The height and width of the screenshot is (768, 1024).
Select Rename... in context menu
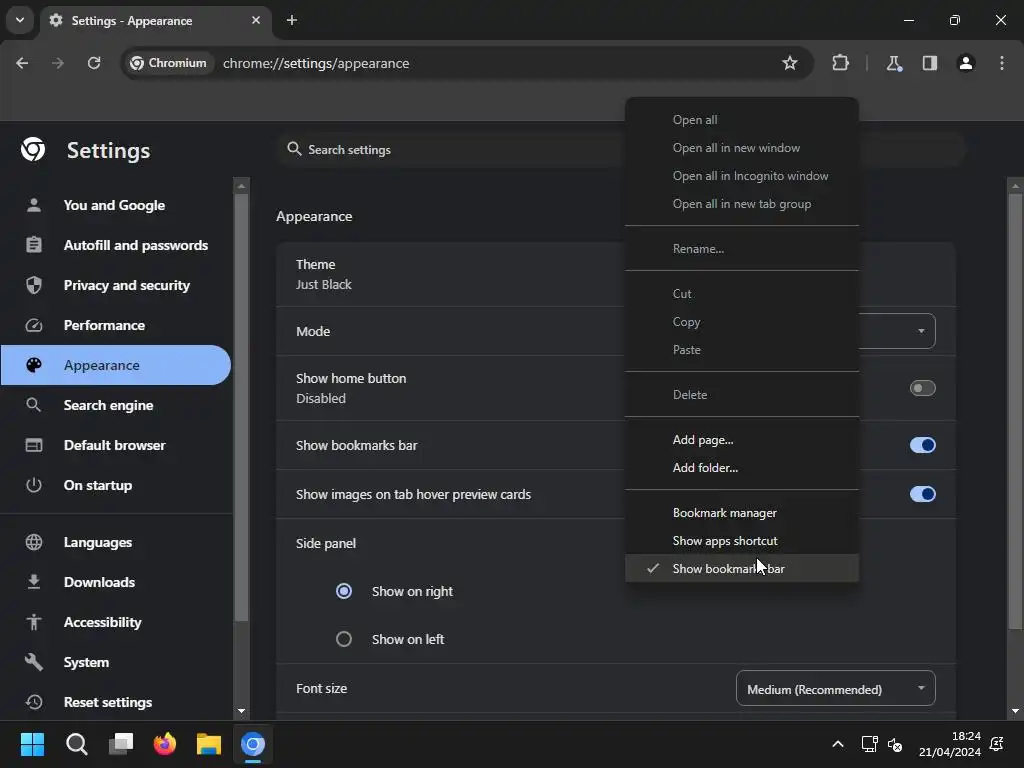(742, 249)
